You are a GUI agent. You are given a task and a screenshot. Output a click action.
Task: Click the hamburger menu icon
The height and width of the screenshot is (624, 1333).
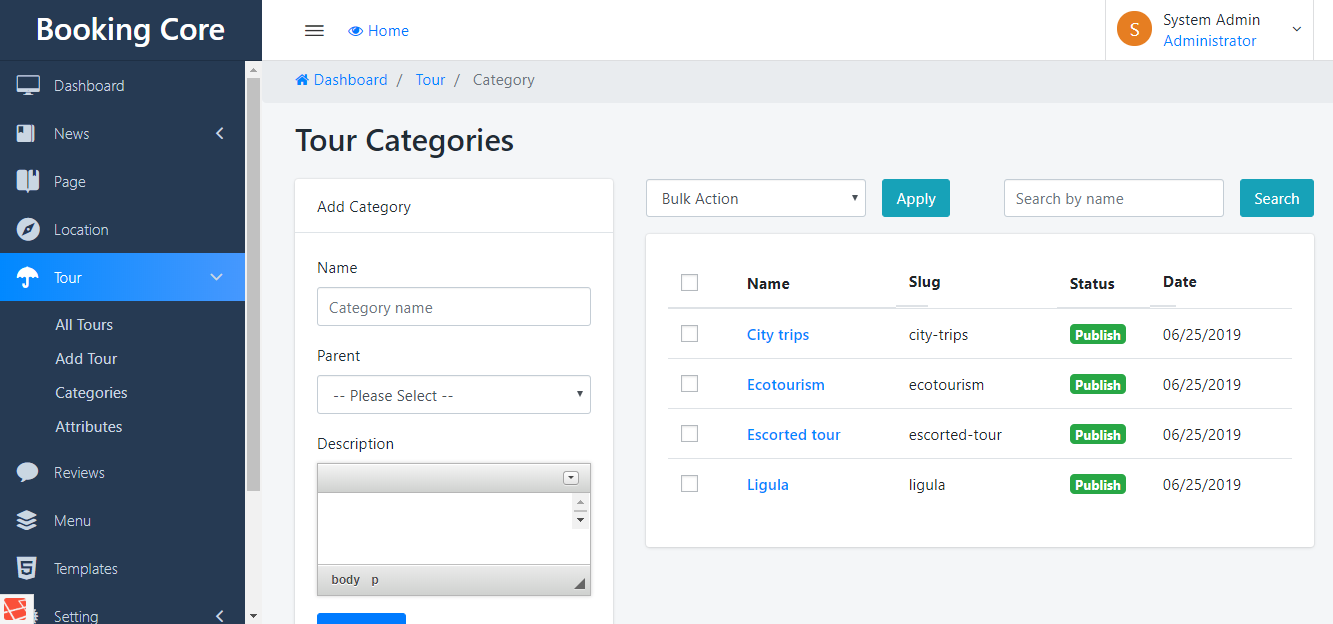[314, 30]
